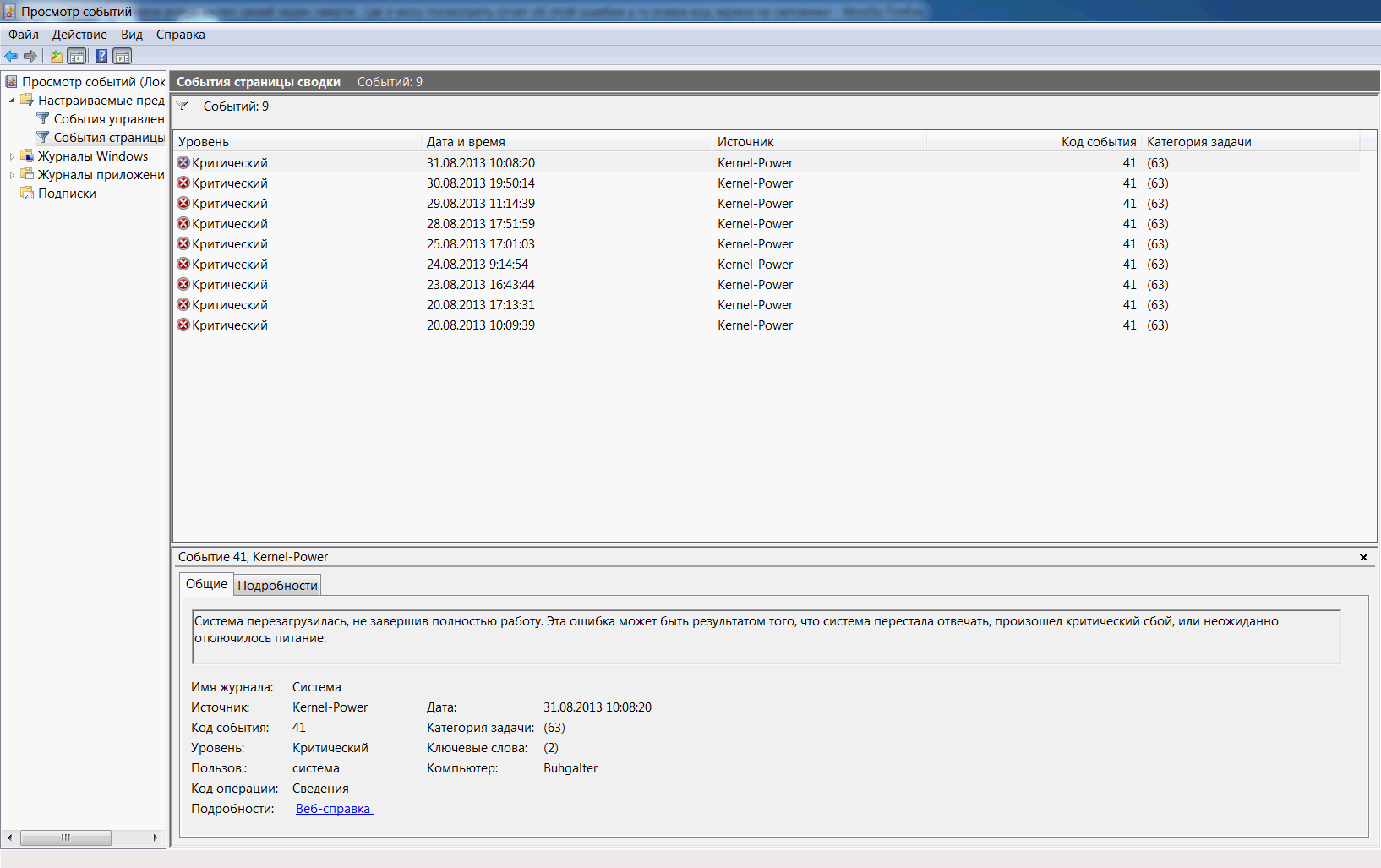Click the Event Viewer icon in the title bar
This screenshot has width=1381, height=868.
coord(10,12)
